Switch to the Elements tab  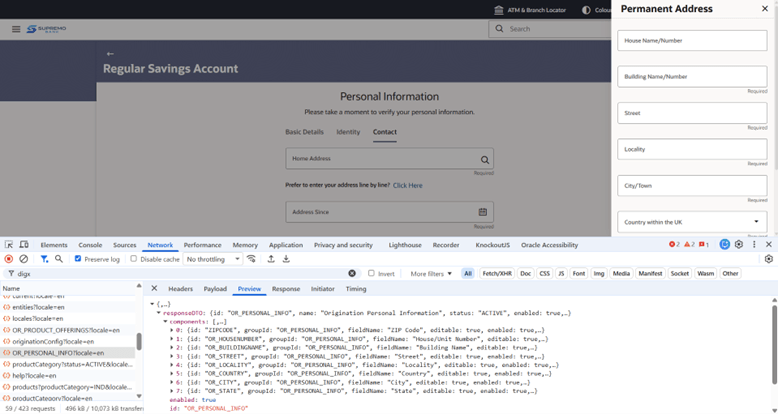point(54,245)
